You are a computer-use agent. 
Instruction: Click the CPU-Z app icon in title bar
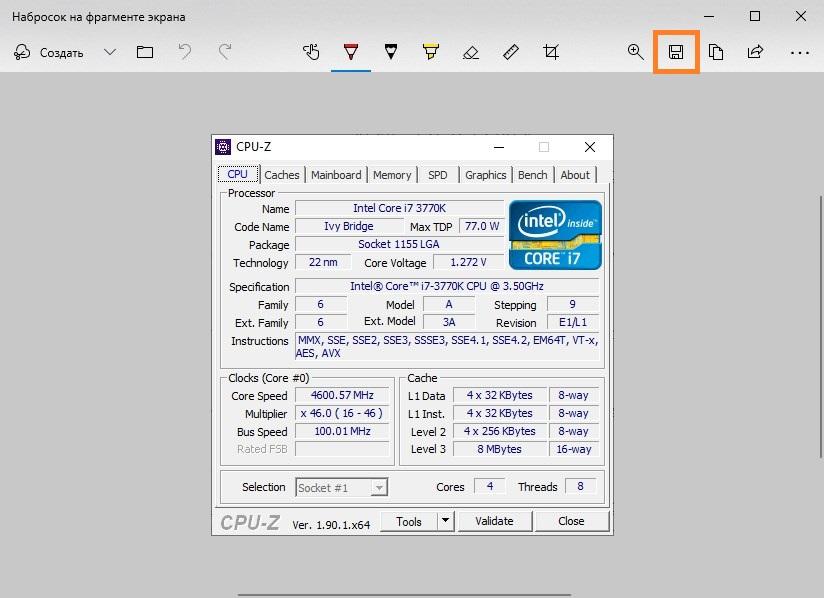[223, 147]
